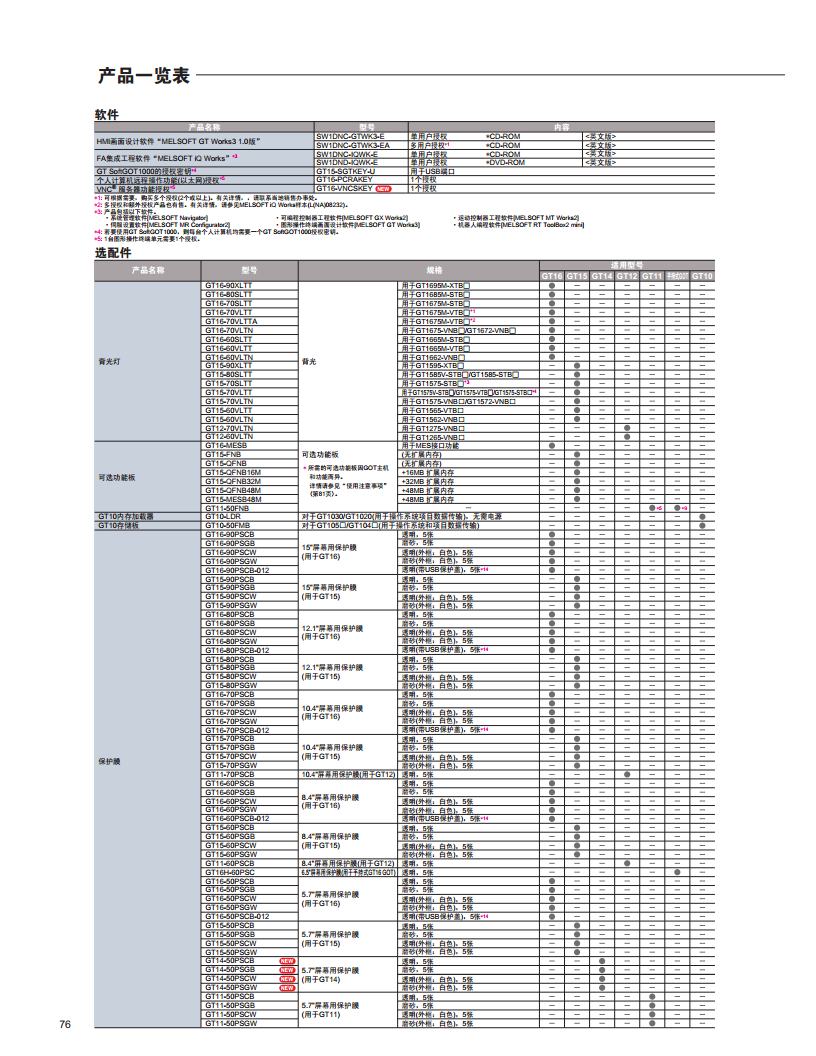Select '10.4"屏幕用保护膜(用于GT12)' spec cell
This screenshot has height=1056, width=816.
pyautogui.click(x=348, y=774)
